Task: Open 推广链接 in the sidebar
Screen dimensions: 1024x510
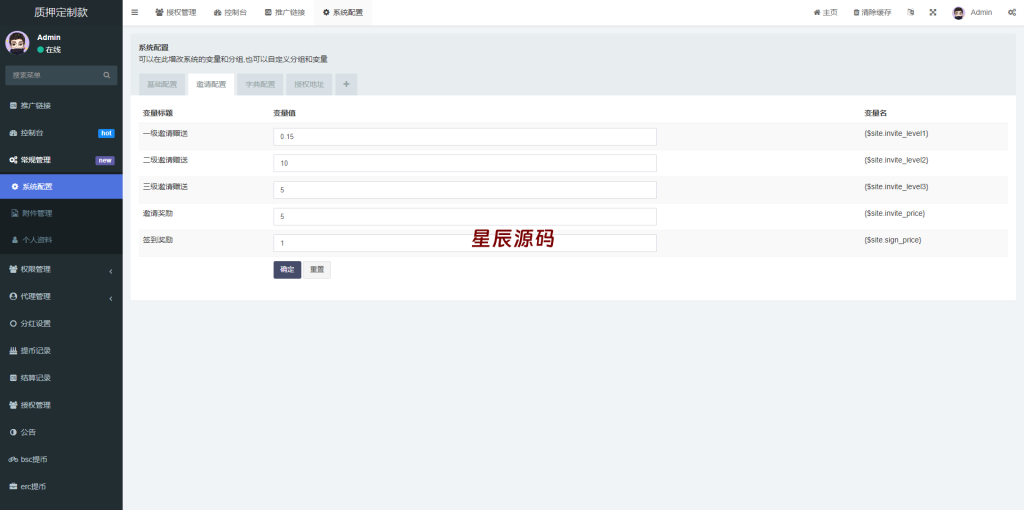Action: (61, 106)
